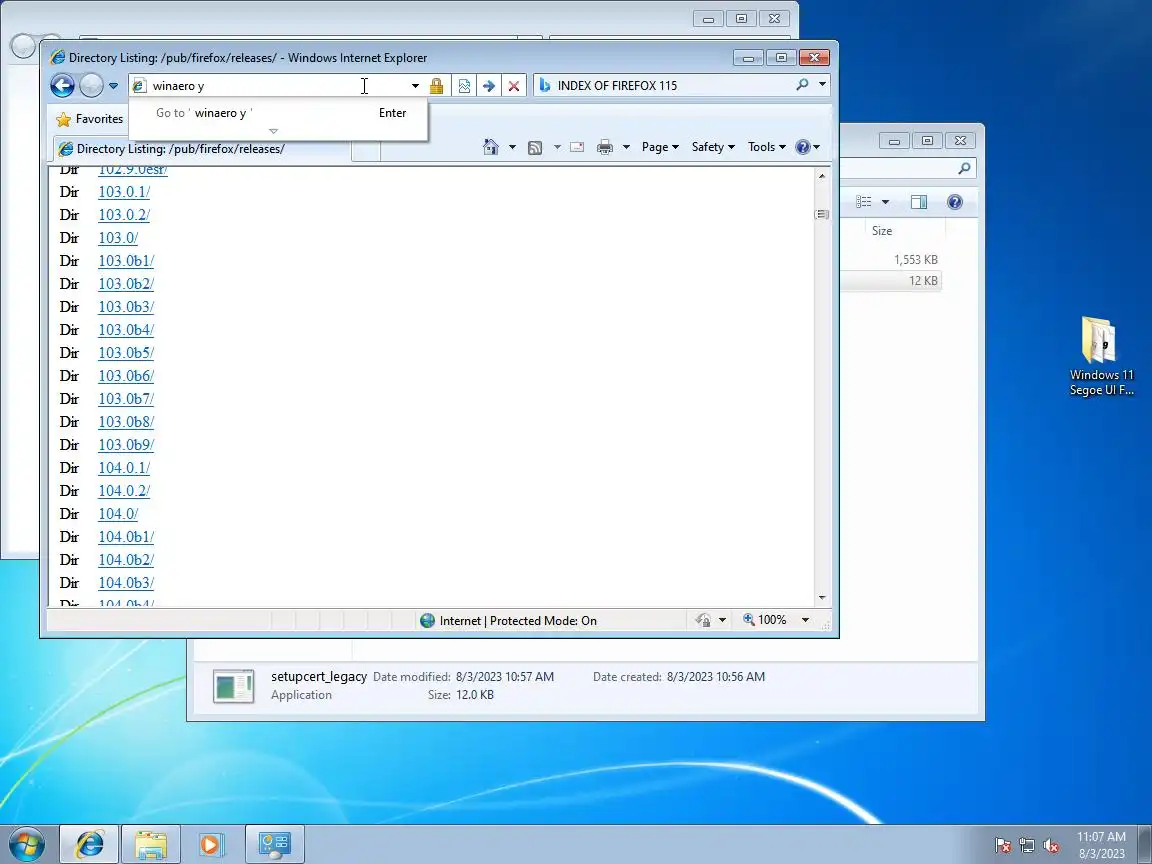The width and height of the screenshot is (1152, 864).
Task: Open the Explorer views dropdown arrow
Action: coord(885,202)
